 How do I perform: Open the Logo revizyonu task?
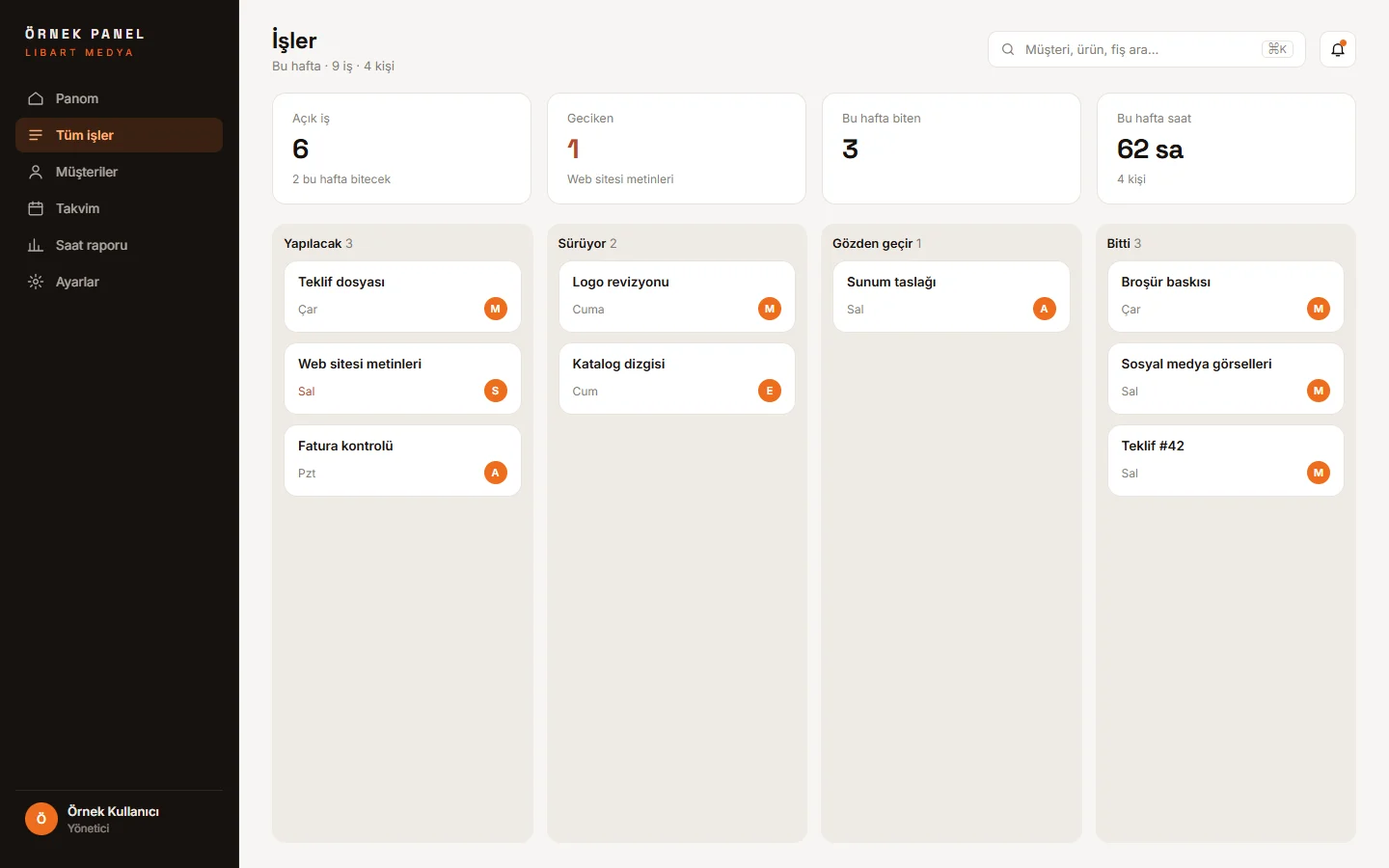[677, 297]
